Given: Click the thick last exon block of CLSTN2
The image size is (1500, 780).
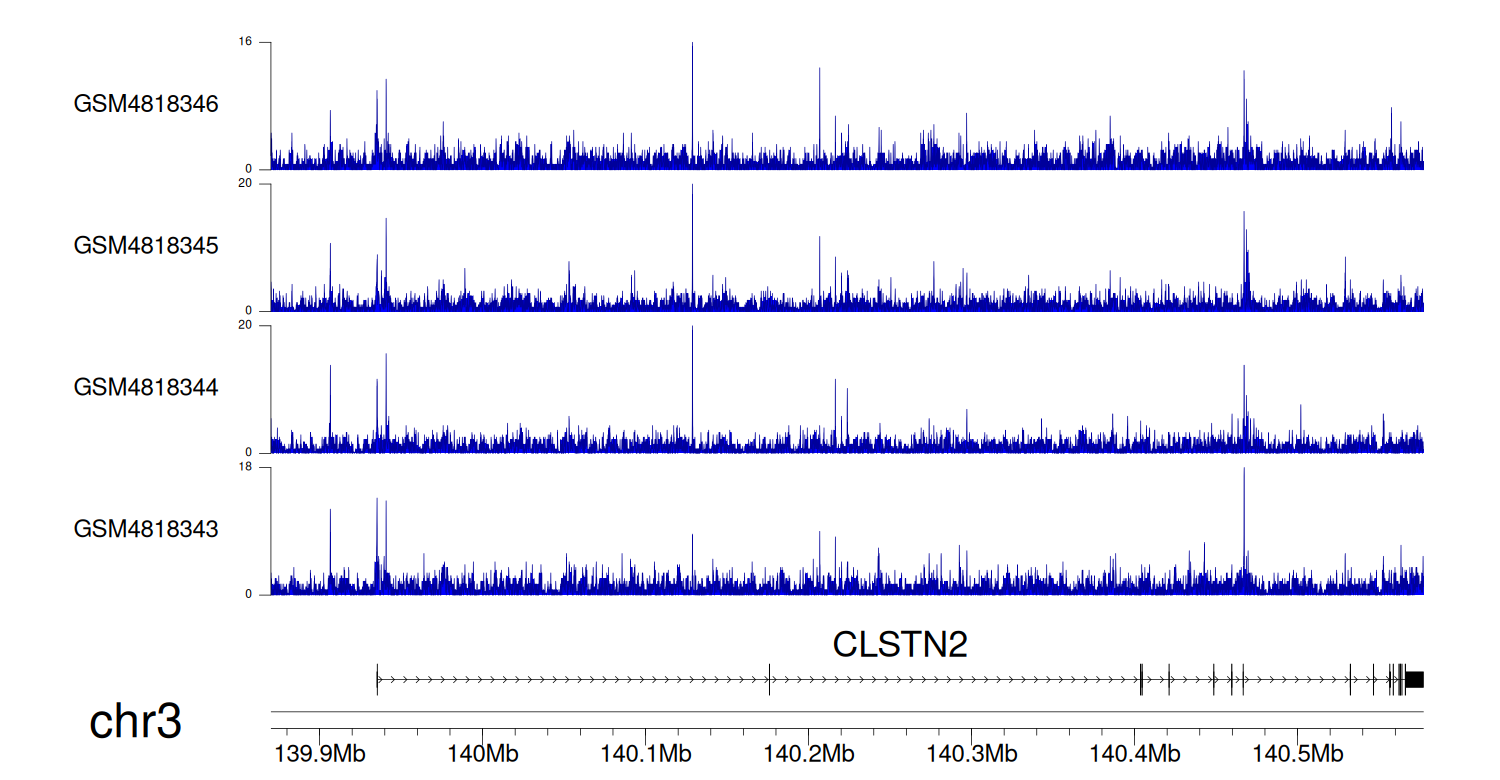Looking at the screenshot, I should [1414, 679].
